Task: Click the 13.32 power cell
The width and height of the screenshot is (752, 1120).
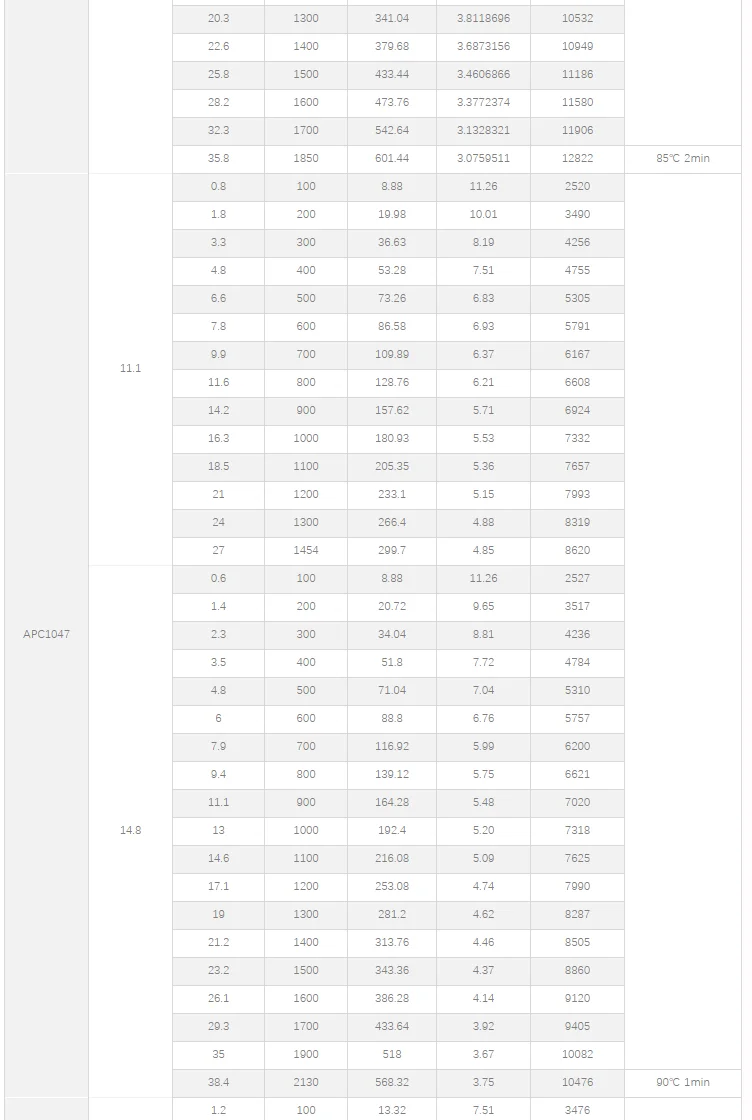Action: [392, 1110]
